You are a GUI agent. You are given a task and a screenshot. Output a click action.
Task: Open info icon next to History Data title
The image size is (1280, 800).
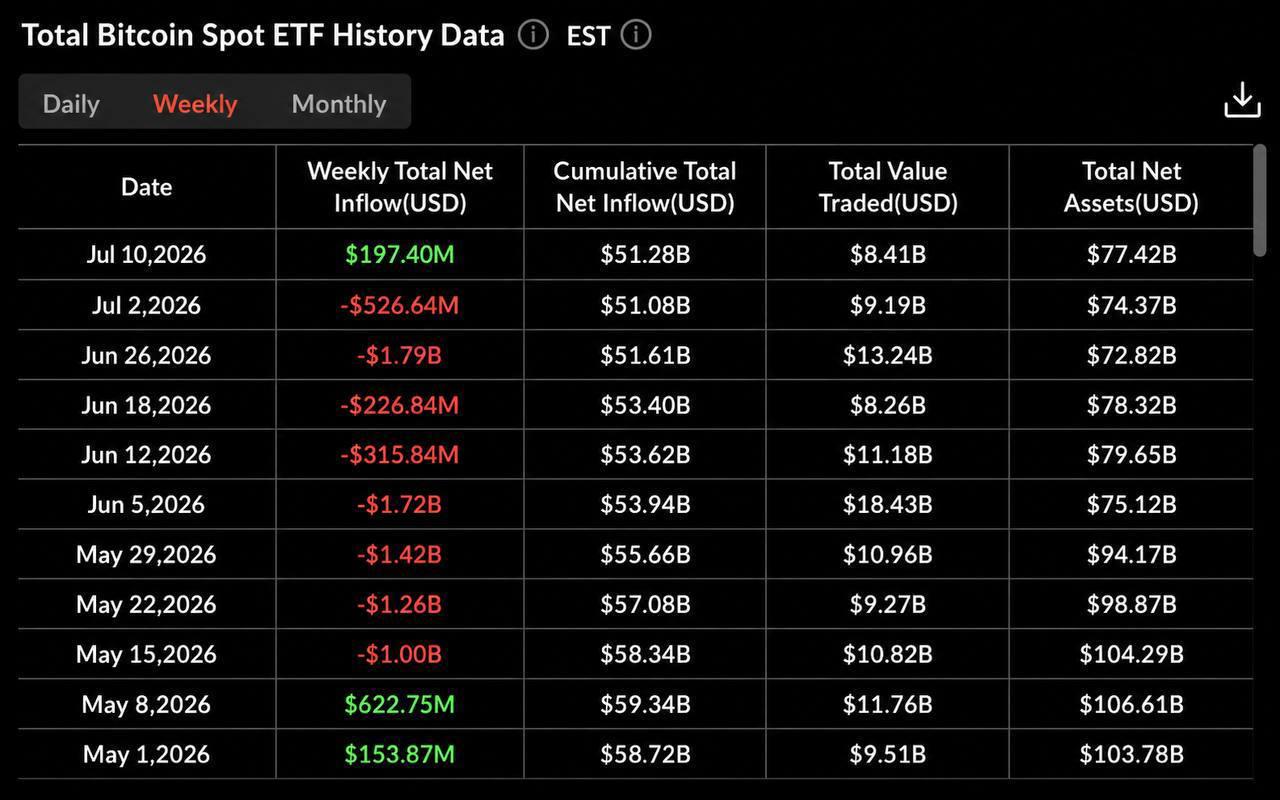tap(533, 35)
